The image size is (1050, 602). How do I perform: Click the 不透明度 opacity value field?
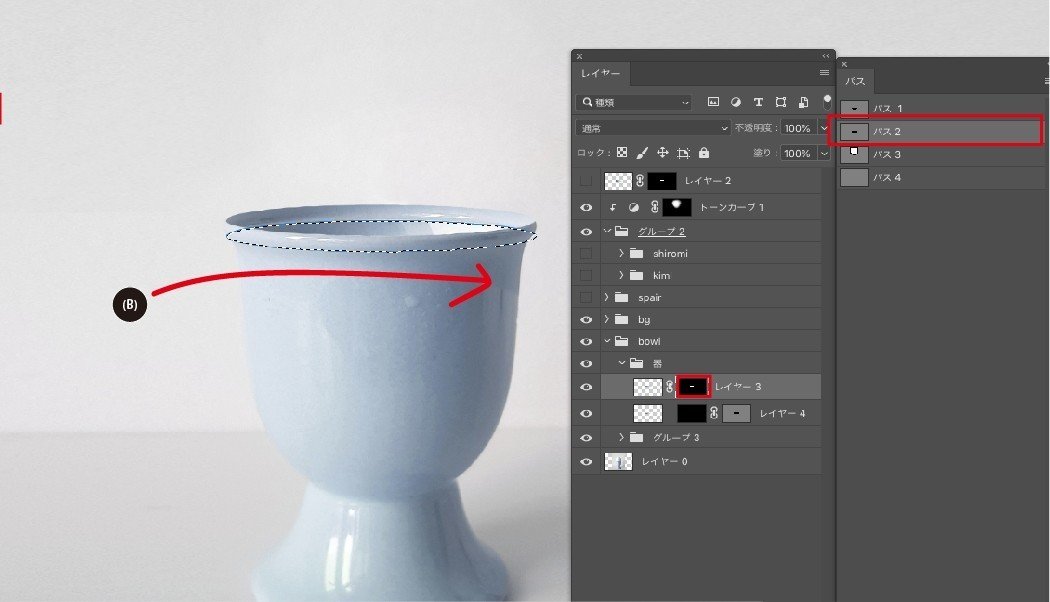tap(798, 128)
